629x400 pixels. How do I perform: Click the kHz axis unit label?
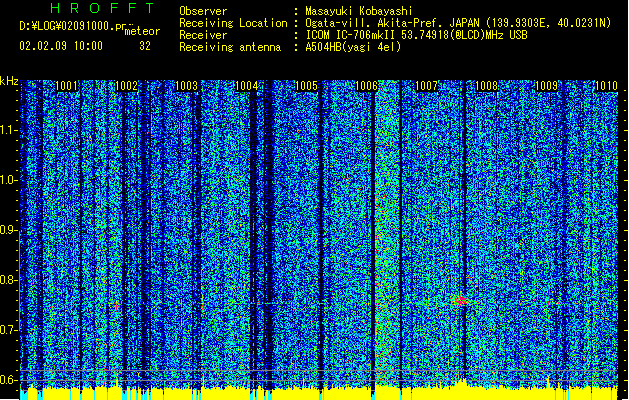(9, 81)
